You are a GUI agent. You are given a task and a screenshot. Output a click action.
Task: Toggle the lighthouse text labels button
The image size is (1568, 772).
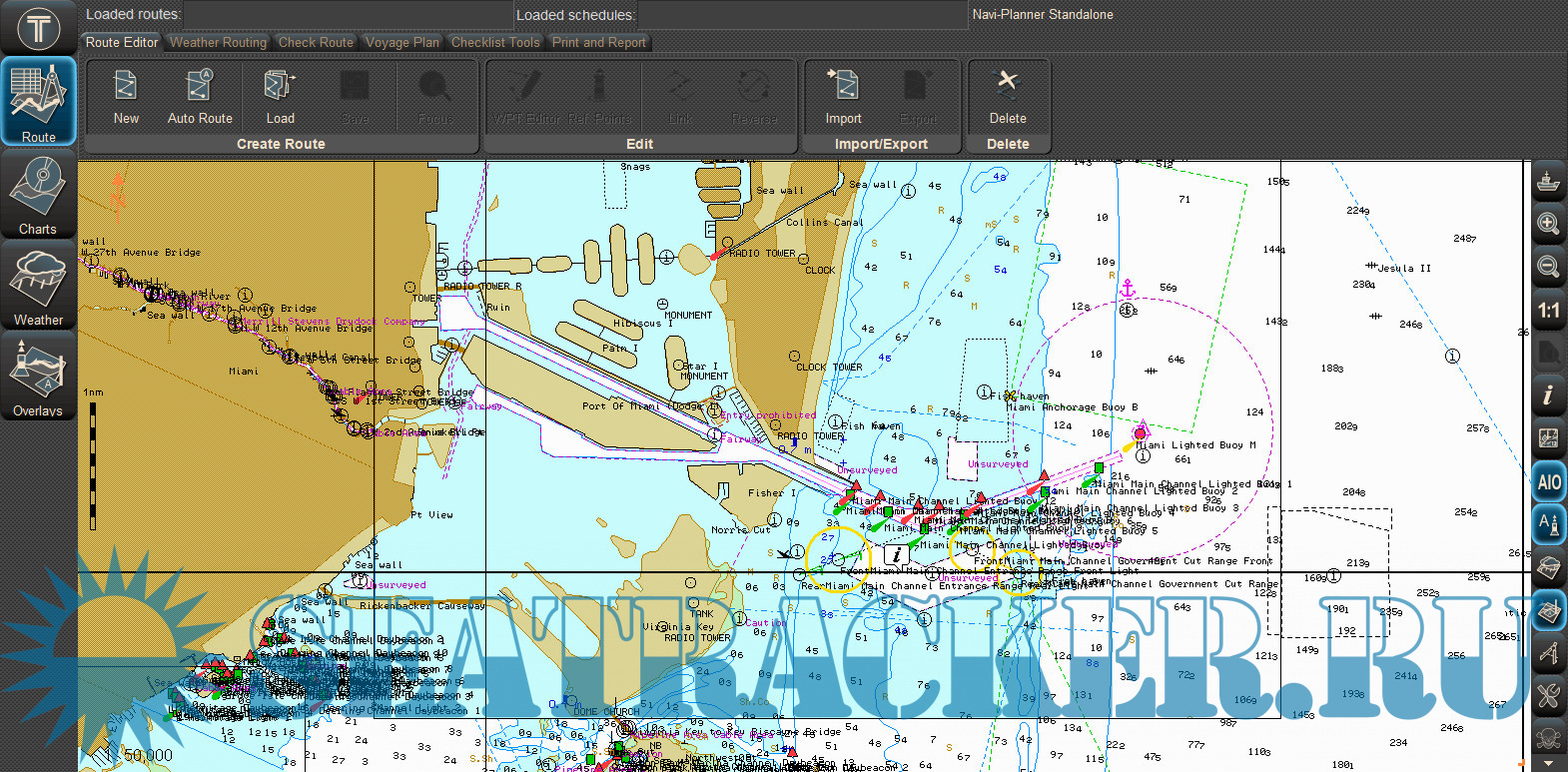pyautogui.click(x=1548, y=524)
